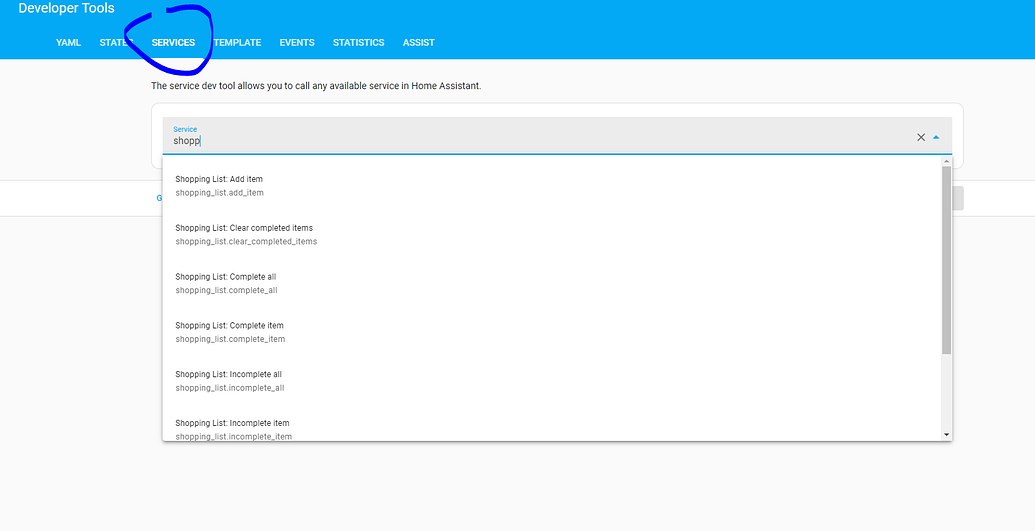Open the Template tab
This screenshot has width=1035, height=531.
[x=238, y=42]
